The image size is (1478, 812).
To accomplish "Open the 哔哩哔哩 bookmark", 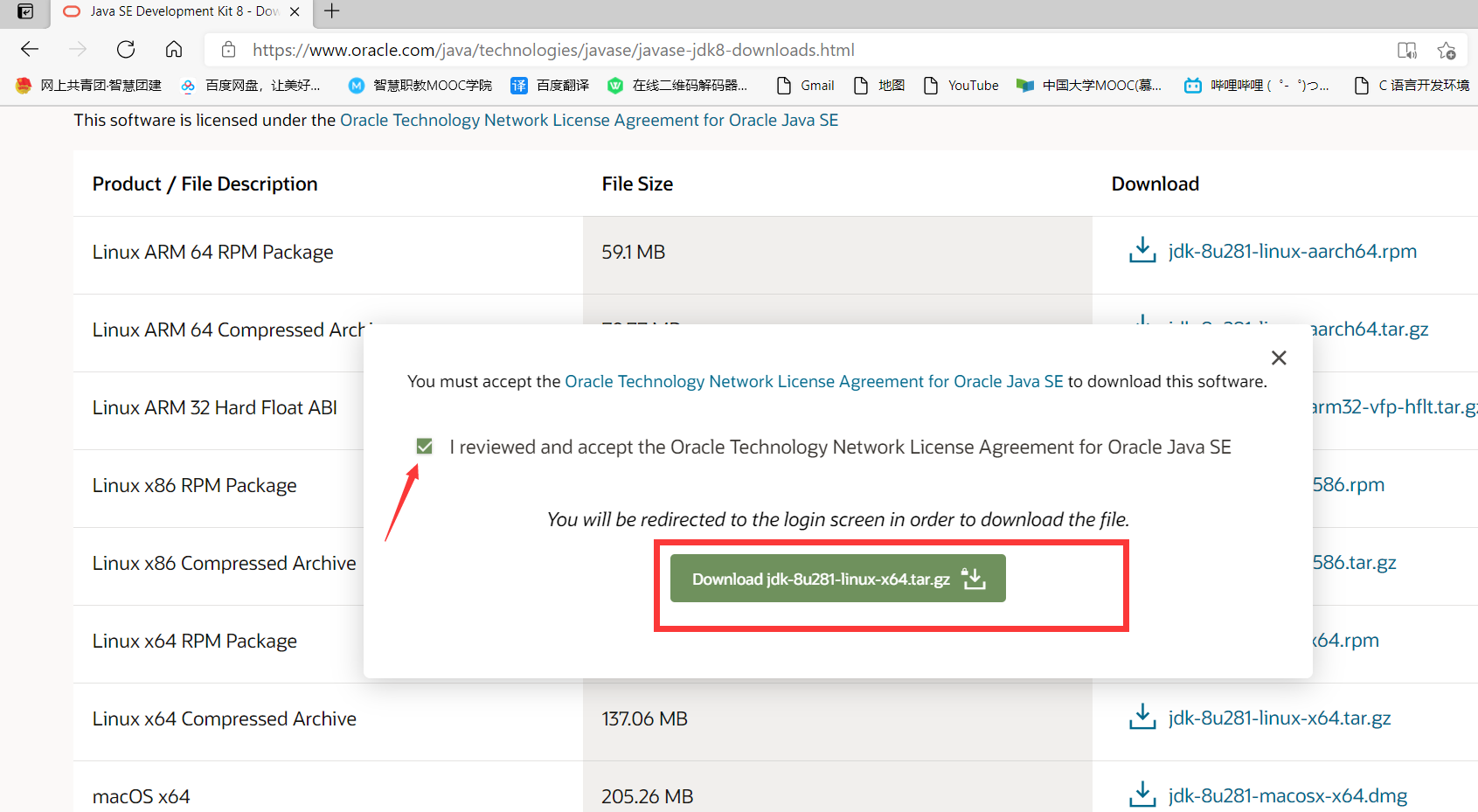I will pos(1256,85).
